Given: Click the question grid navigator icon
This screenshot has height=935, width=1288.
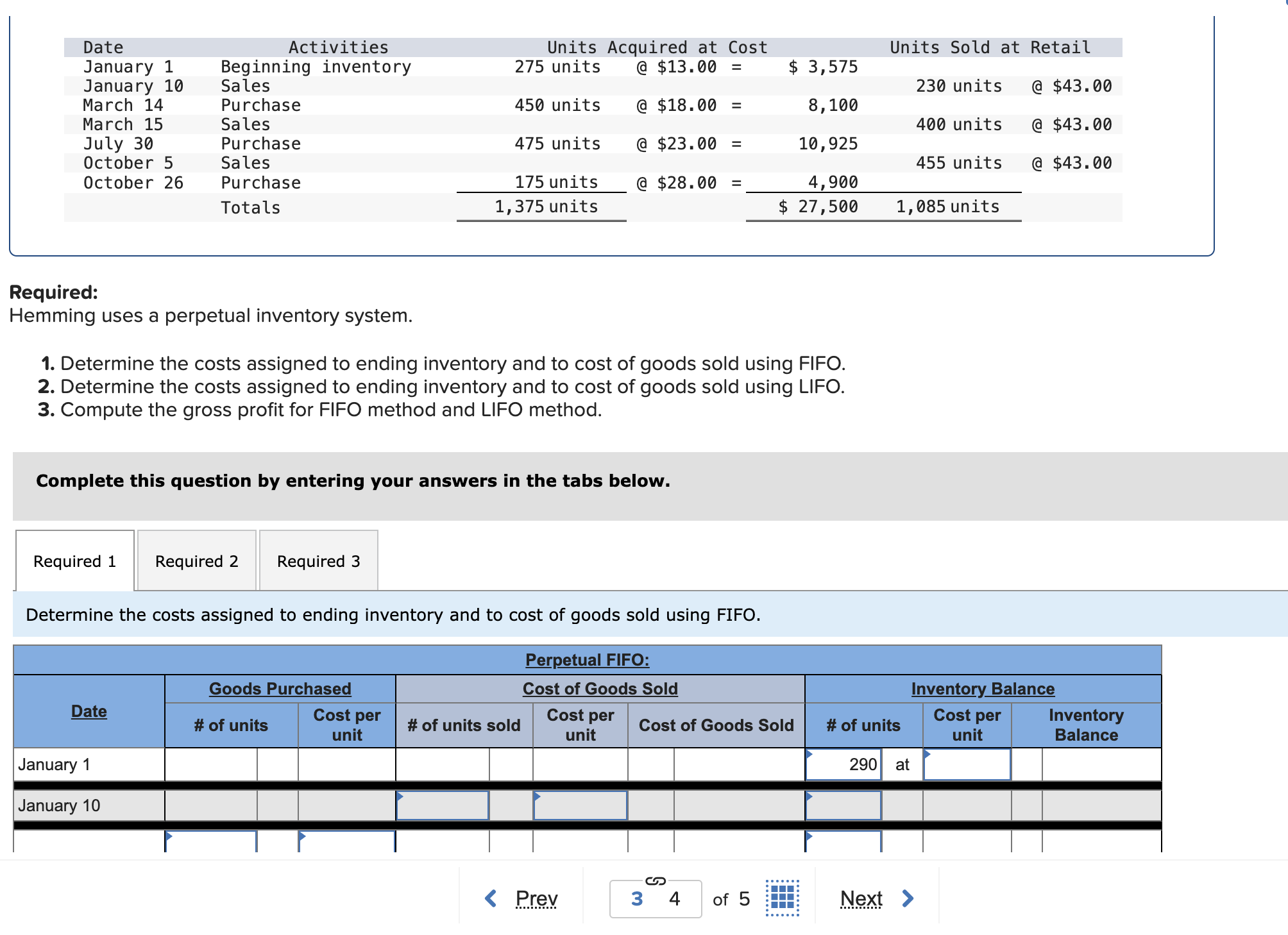Looking at the screenshot, I should coord(782,898).
